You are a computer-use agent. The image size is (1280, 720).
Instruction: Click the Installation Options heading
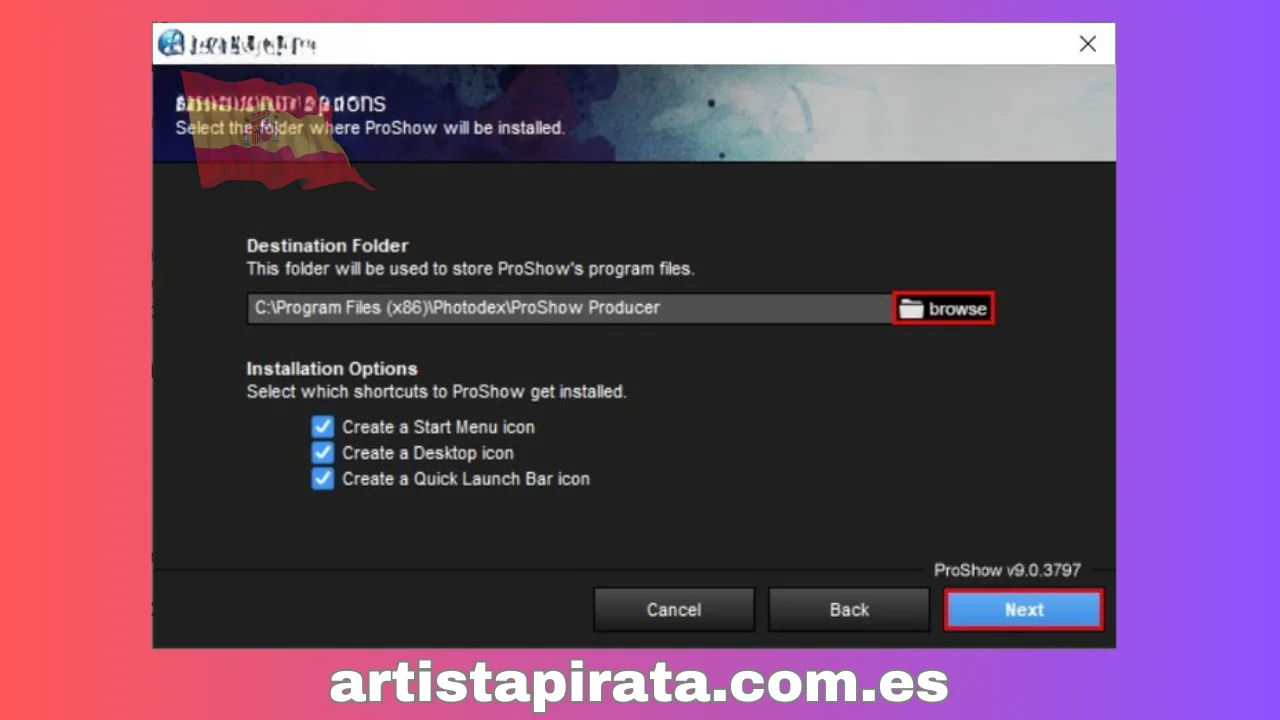point(332,369)
